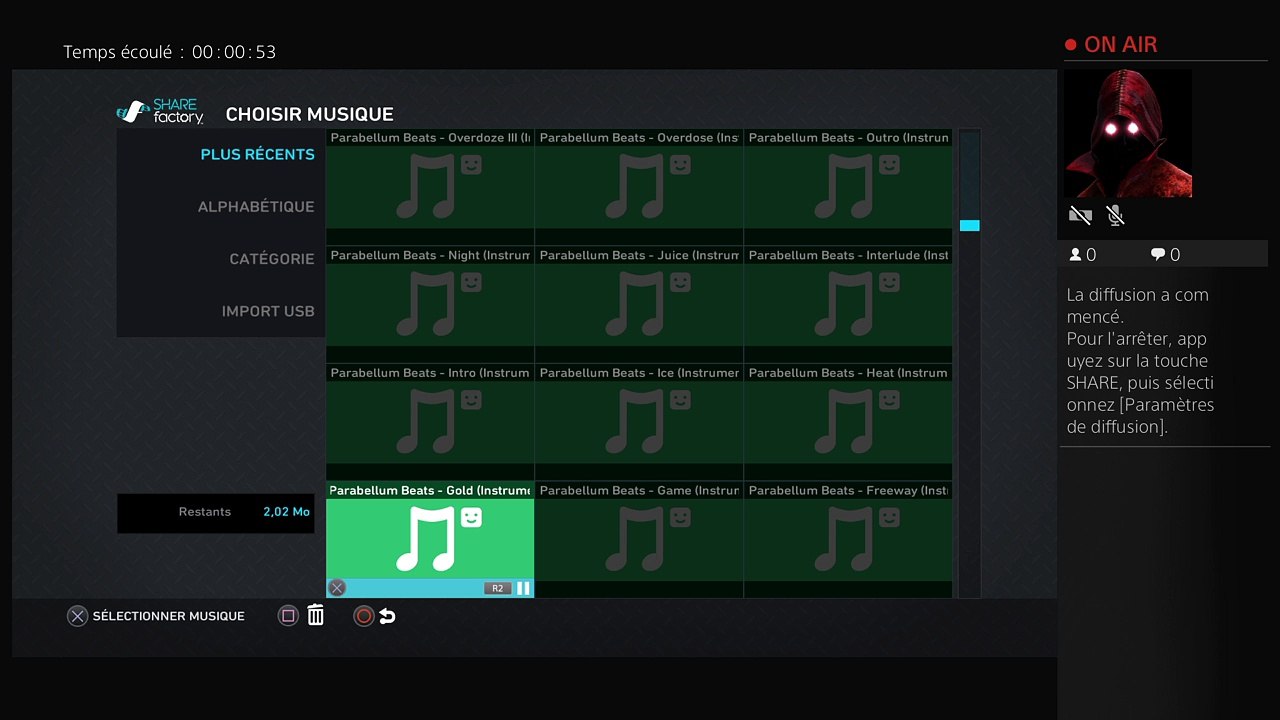1280x720 pixels.
Task: Click the hooded broadcaster avatar
Action: click(x=1128, y=133)
